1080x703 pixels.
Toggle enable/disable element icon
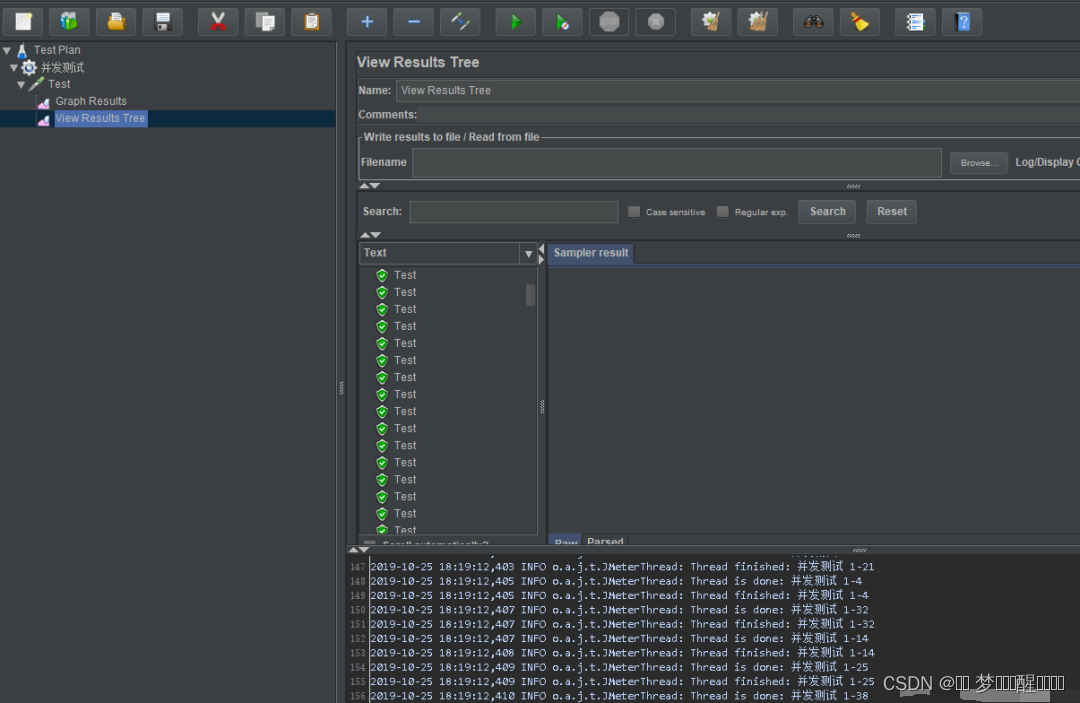point(460,22)
